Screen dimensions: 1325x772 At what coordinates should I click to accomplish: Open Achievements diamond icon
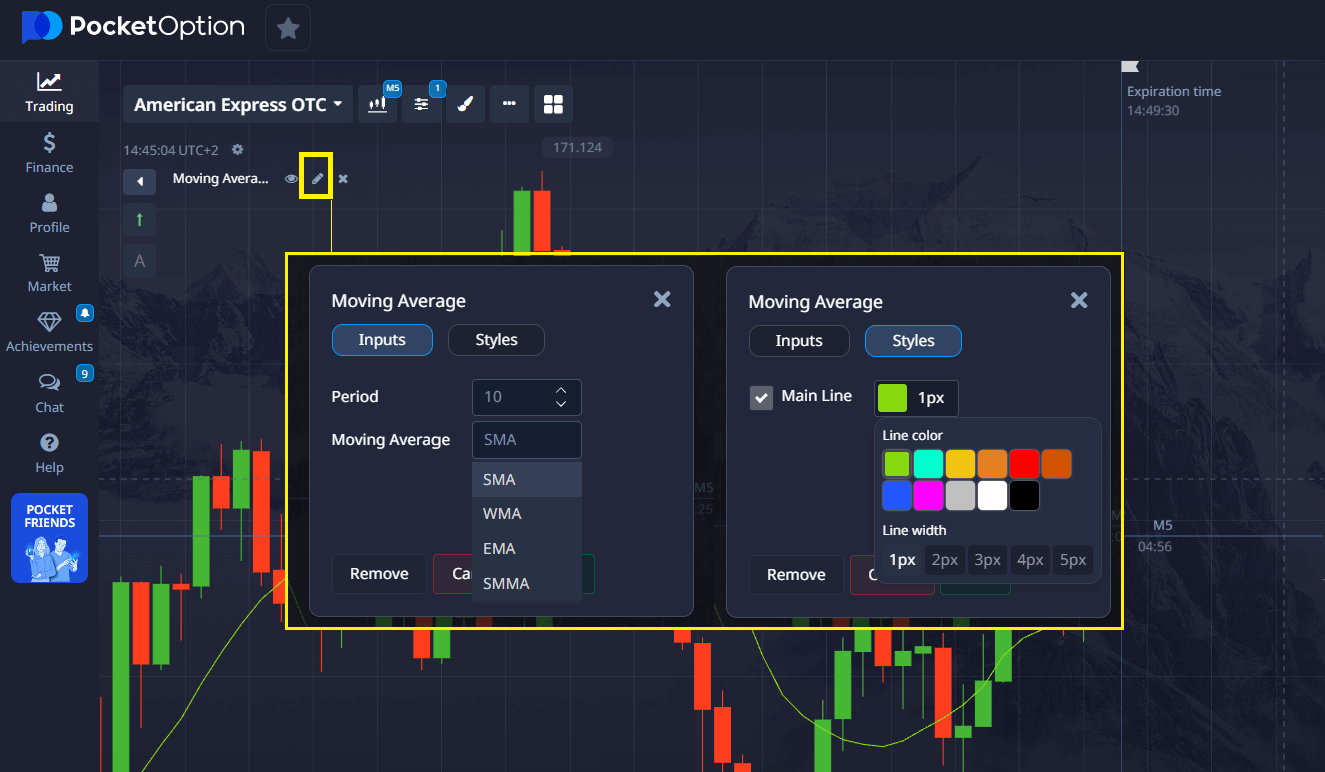pos(49,322)
